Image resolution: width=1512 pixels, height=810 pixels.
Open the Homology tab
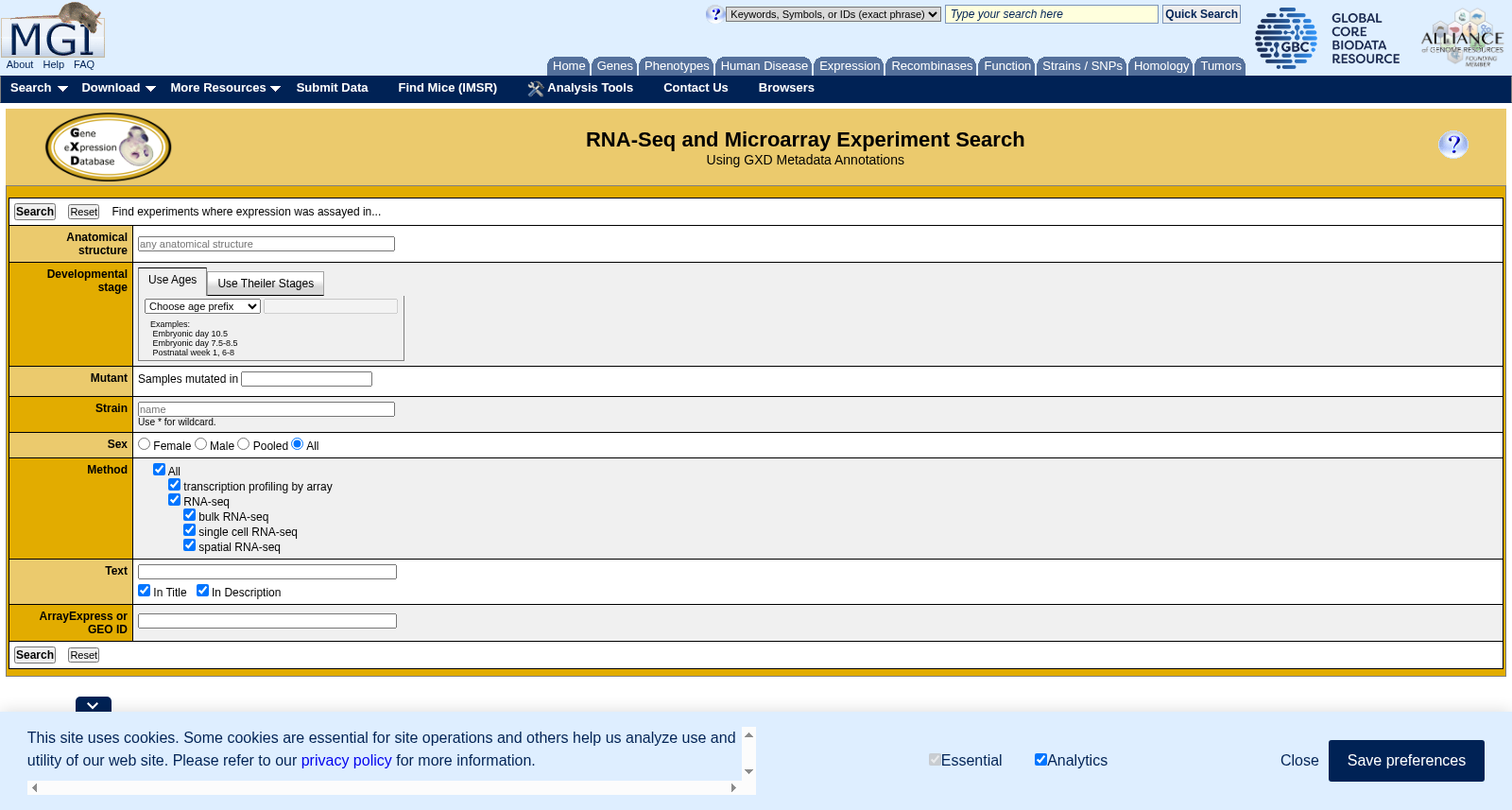point(1161,66)
